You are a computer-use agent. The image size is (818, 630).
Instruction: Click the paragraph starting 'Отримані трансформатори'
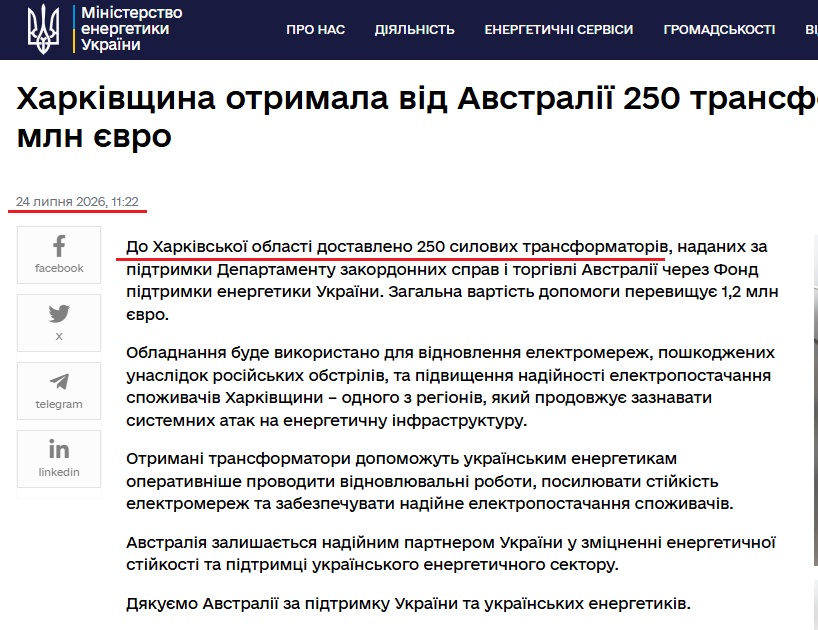[429, 481]
